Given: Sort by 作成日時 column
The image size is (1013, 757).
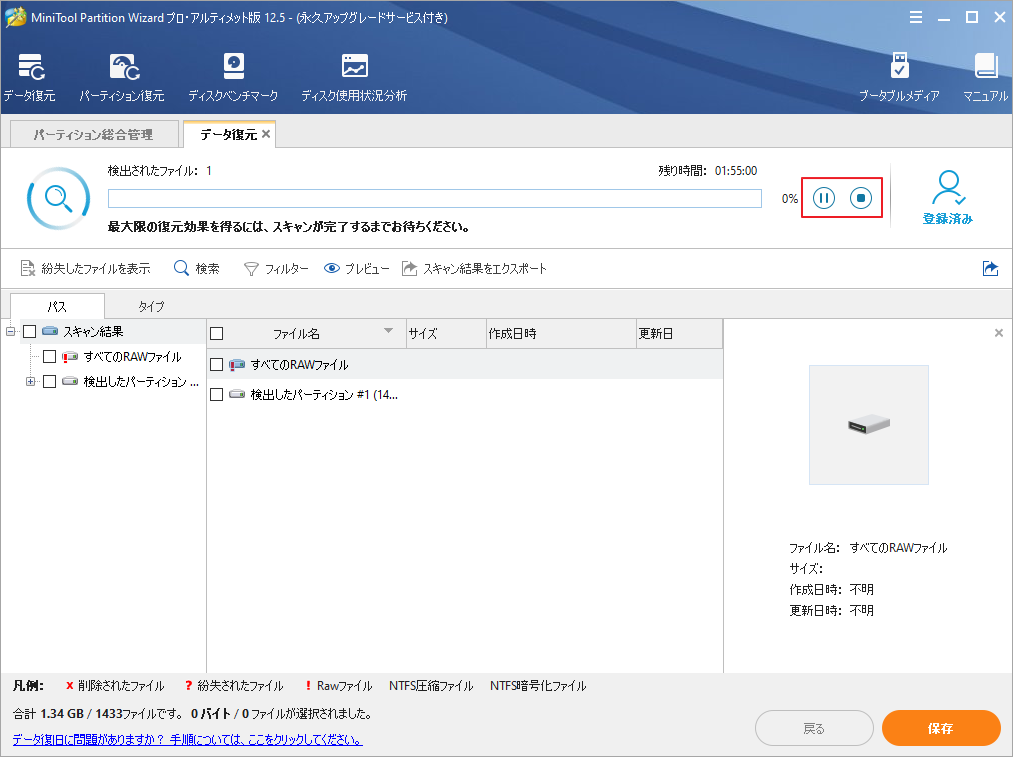Looking at the screenshot, I should click(561, 334).
